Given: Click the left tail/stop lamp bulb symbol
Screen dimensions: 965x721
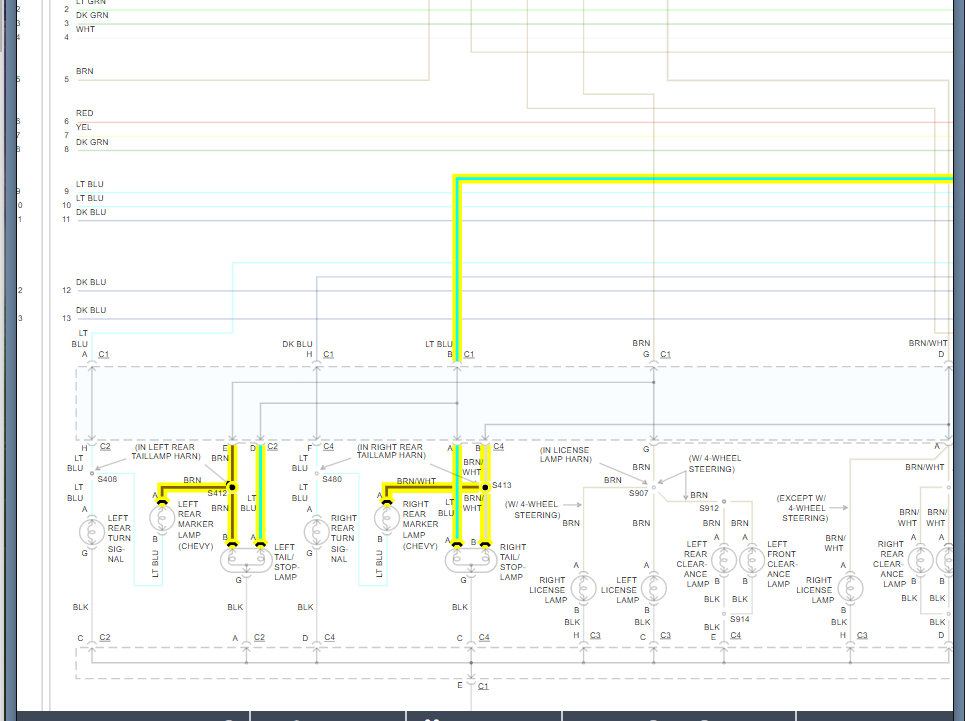Looking at the screenshot, I should coord(246,560).
